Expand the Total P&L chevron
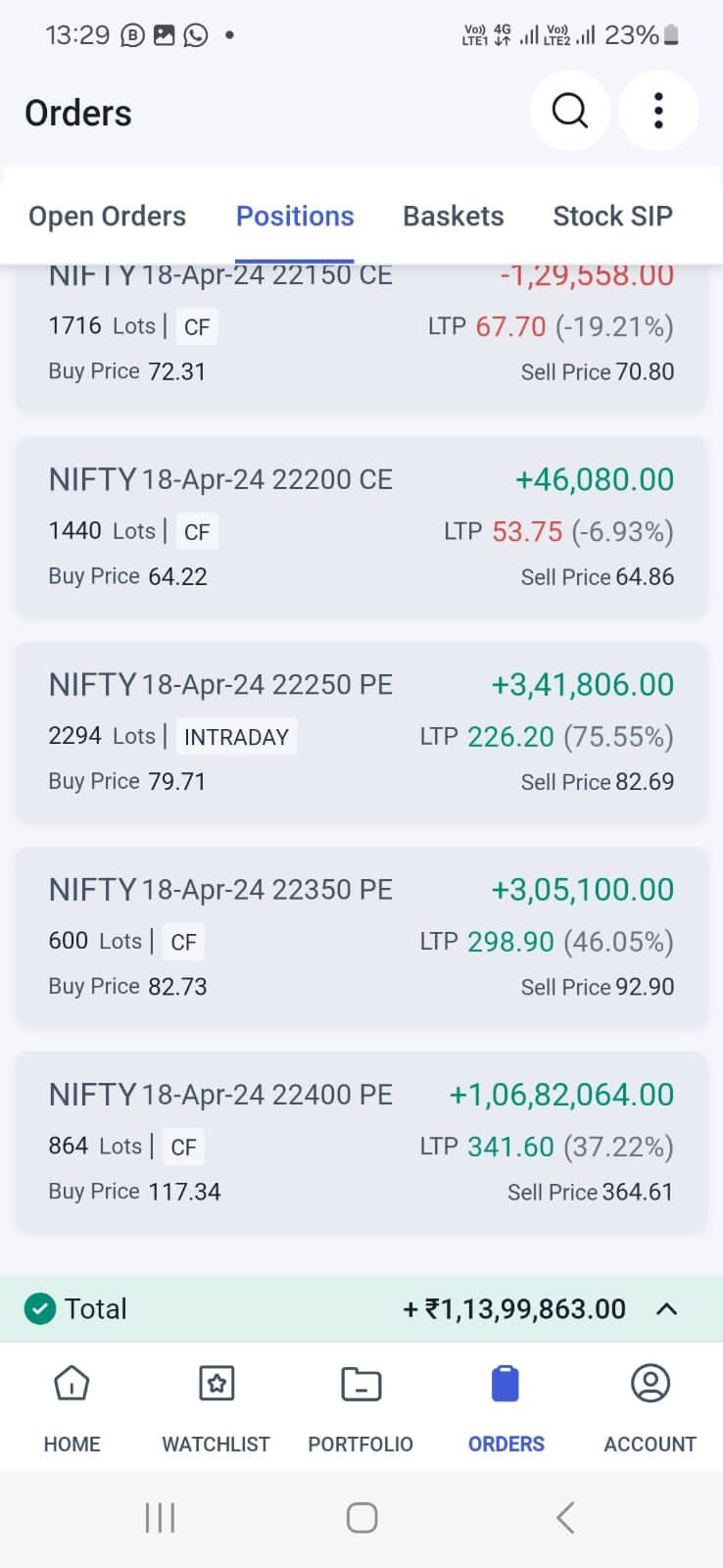The image size is (723, 1568). [666, 1308]
